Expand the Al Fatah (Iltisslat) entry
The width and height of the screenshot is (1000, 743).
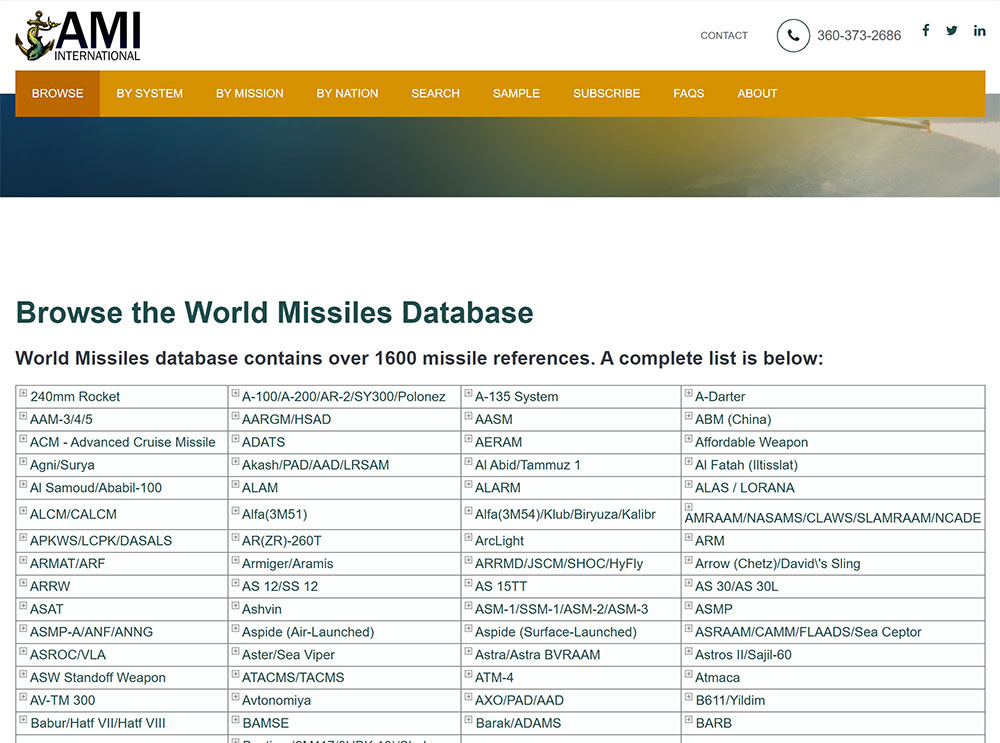688,462
